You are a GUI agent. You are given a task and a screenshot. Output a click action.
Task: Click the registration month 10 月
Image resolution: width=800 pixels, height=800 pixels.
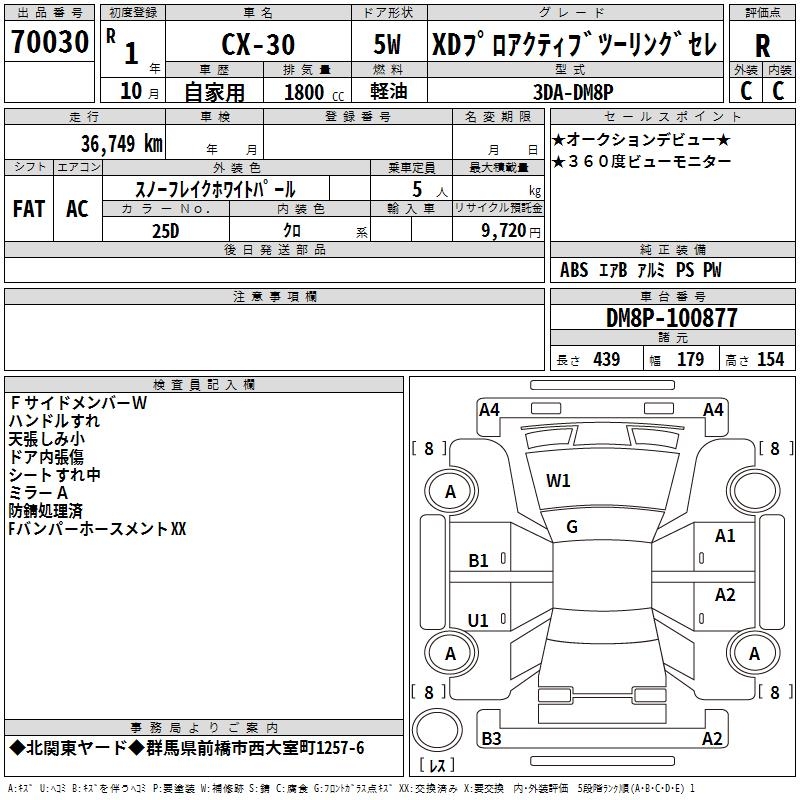pos(140,91)
